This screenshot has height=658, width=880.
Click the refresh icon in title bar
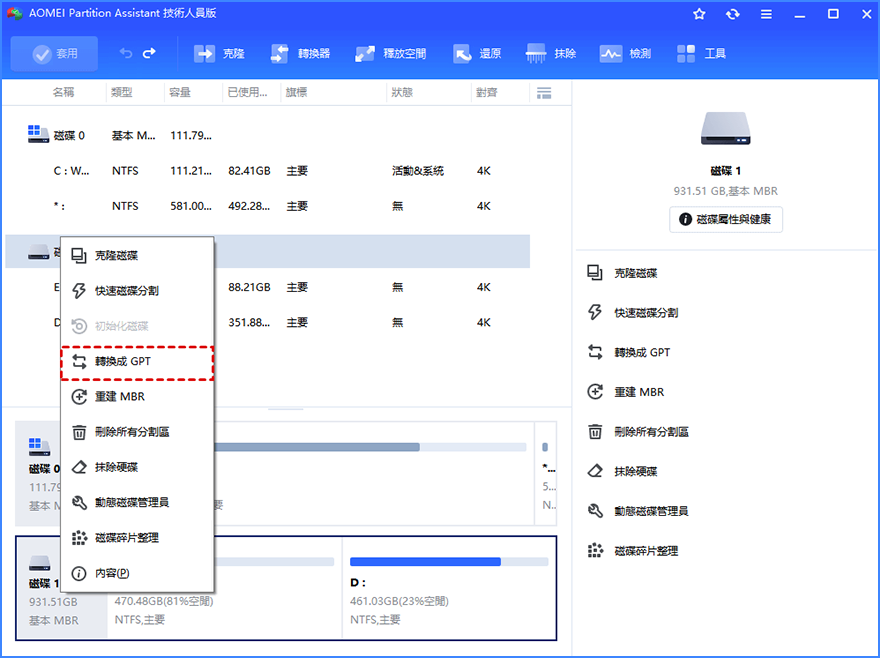pyautogui.click(x=732, y=14)
